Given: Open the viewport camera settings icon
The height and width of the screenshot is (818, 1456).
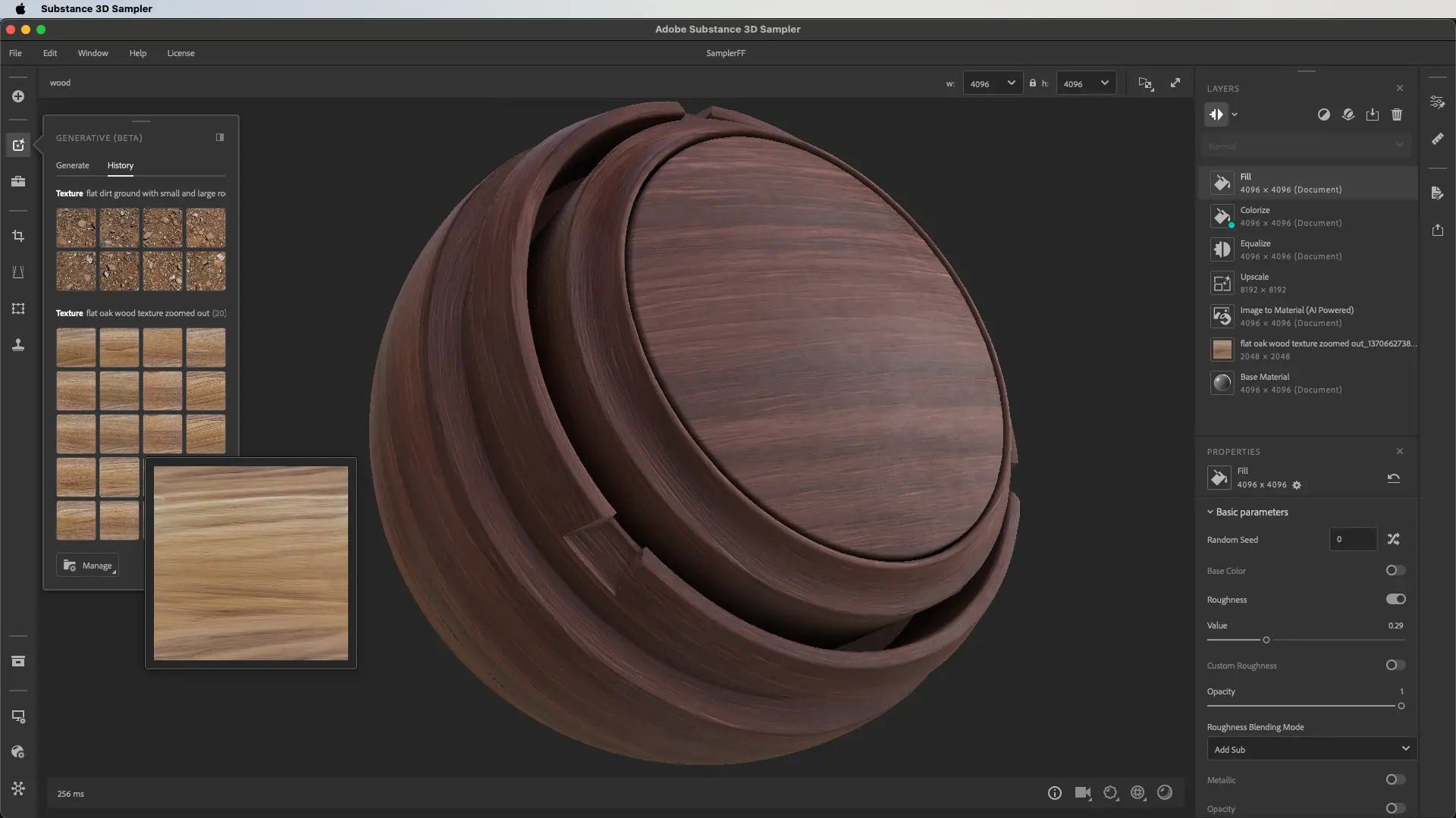Looking at the screenshot, I should pyautogui.click(x=1083, y=793).
